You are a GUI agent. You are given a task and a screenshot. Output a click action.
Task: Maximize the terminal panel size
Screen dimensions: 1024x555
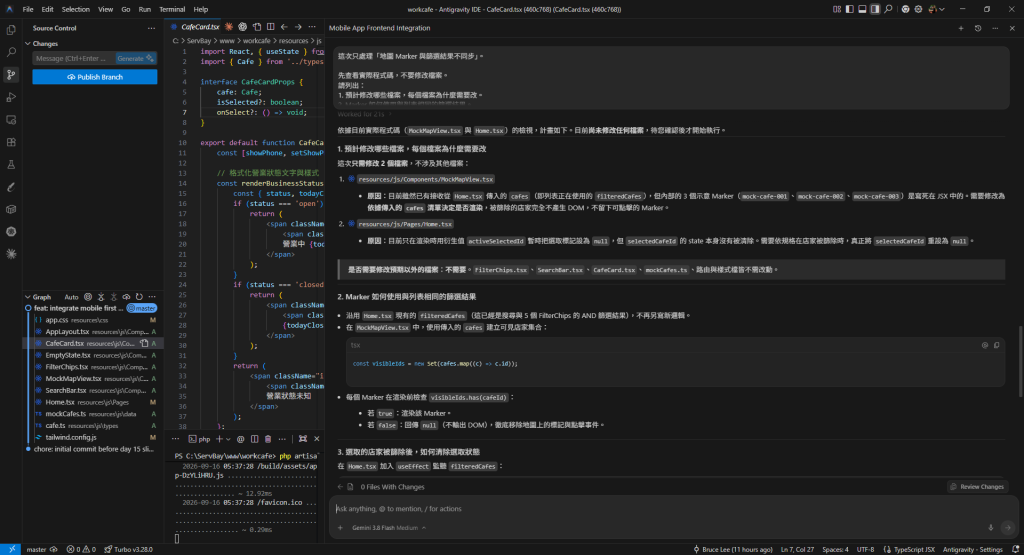302,439
